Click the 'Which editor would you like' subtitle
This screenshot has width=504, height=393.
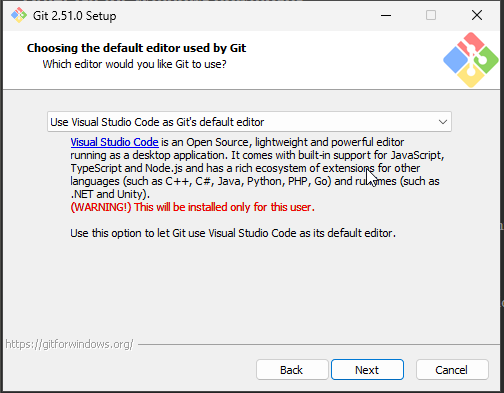click(135, 64)
